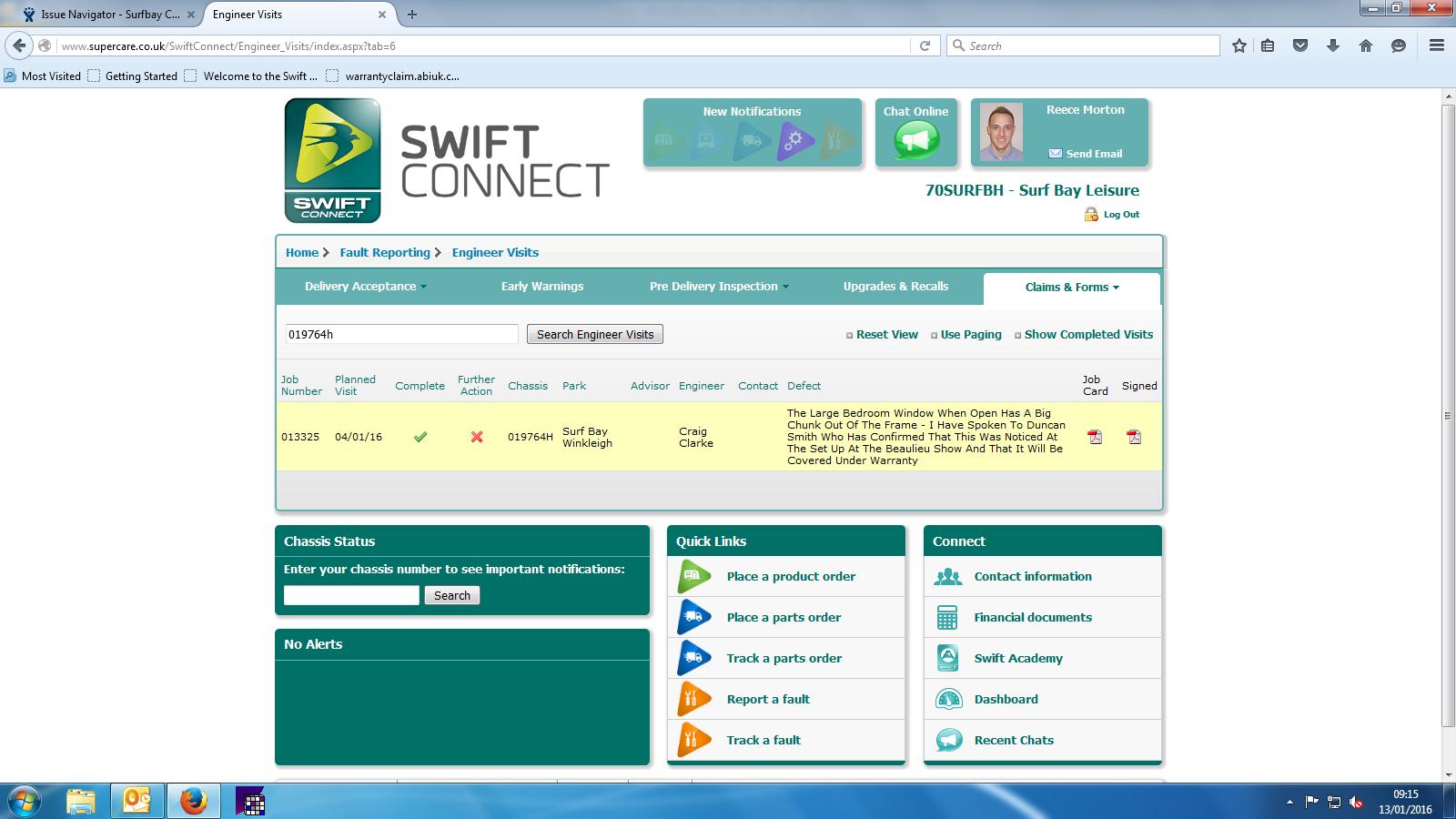The image size is (1456, 819).
Task: Expand the Delivery Acceptance dropdown
Action: coord(366,287)
